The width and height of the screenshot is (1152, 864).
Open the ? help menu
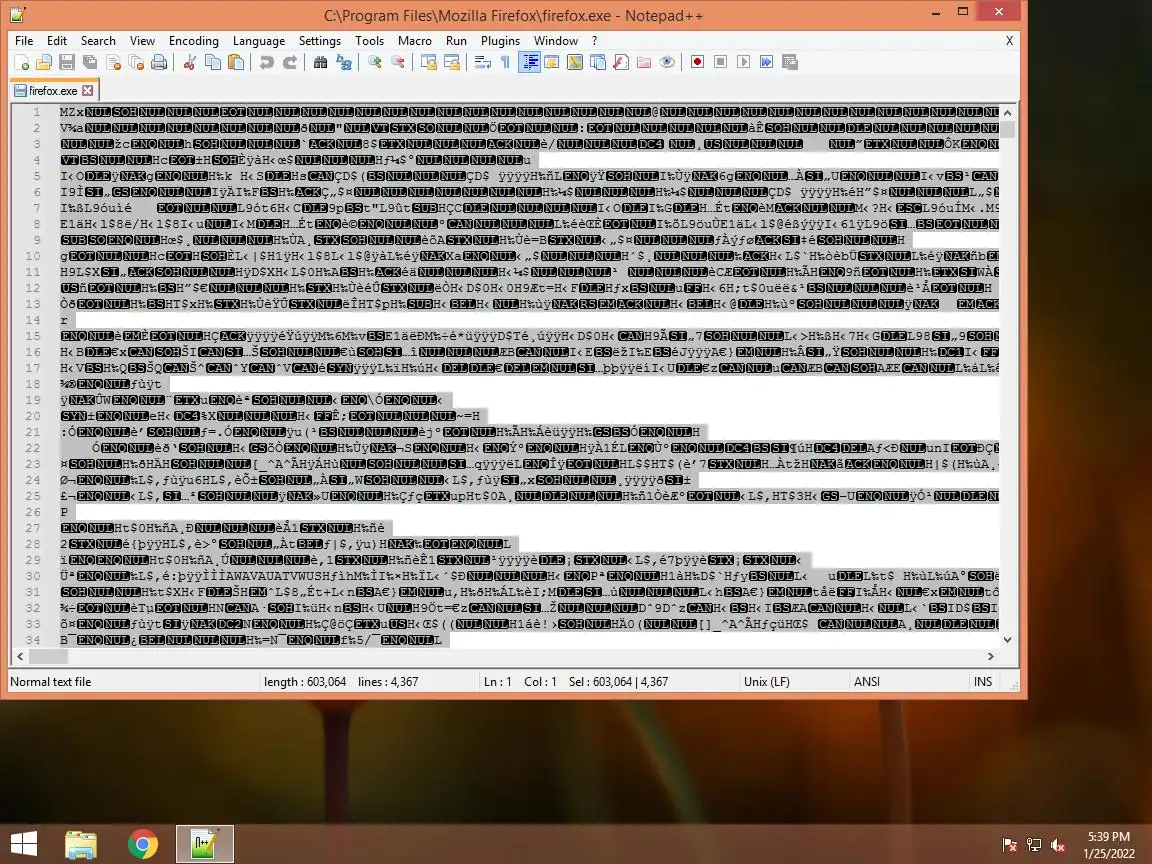click(x=594, y=41)
